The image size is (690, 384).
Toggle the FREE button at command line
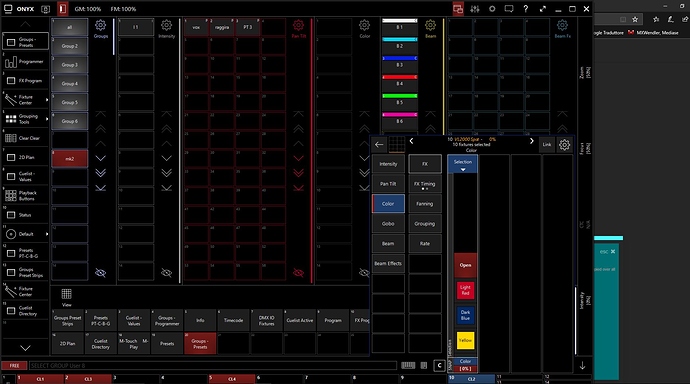[15, 366]
